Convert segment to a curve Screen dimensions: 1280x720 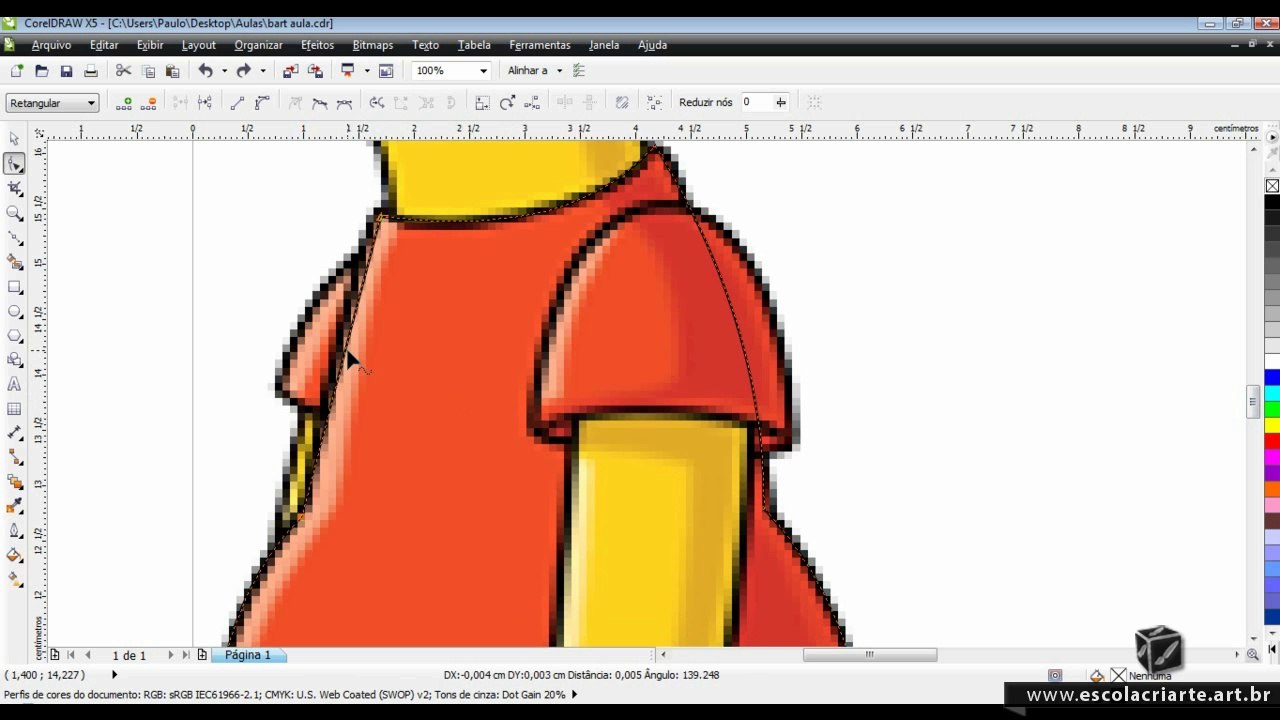(x=262, y=102)
